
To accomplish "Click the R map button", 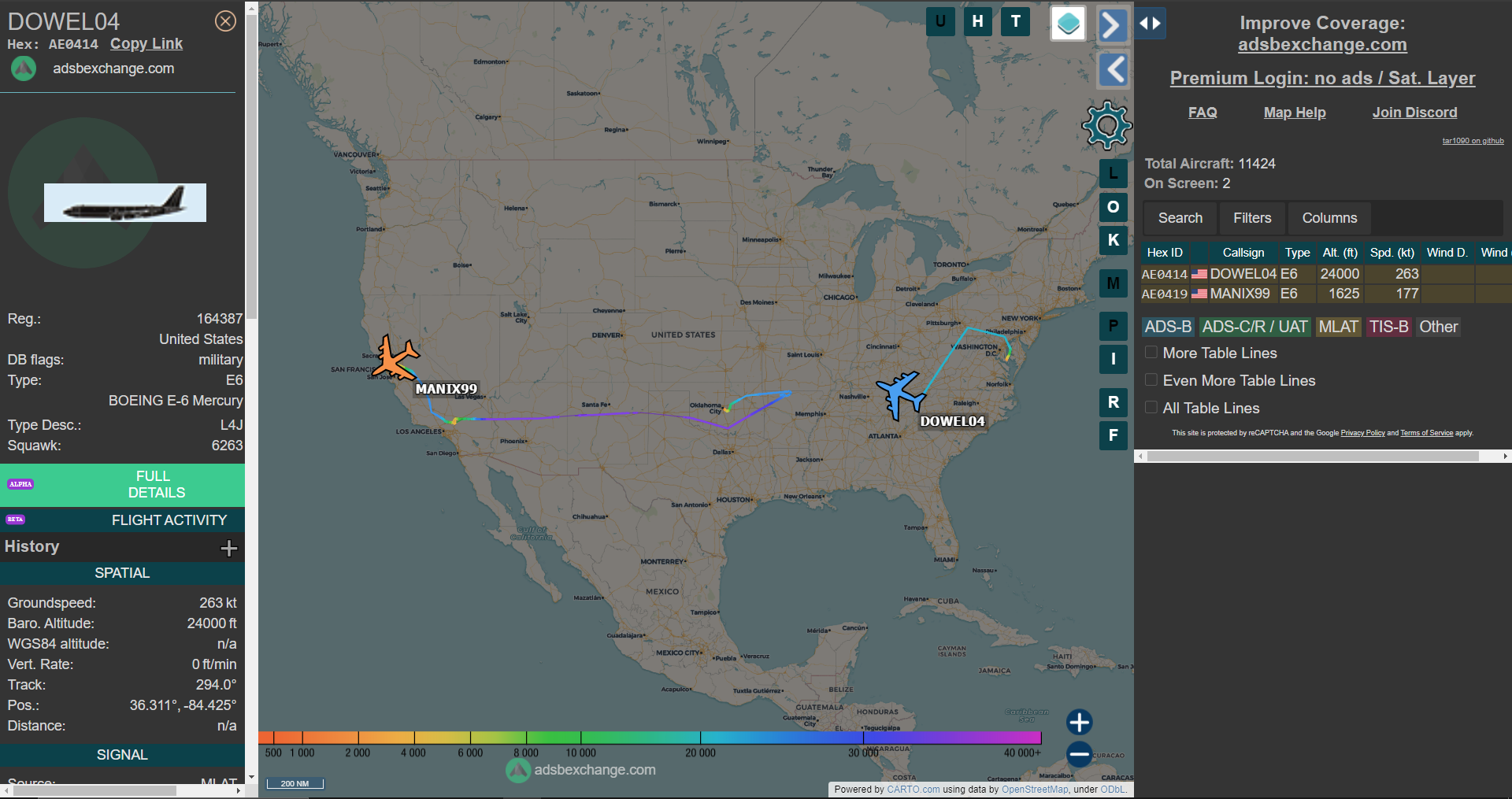I will point(1114,402).
